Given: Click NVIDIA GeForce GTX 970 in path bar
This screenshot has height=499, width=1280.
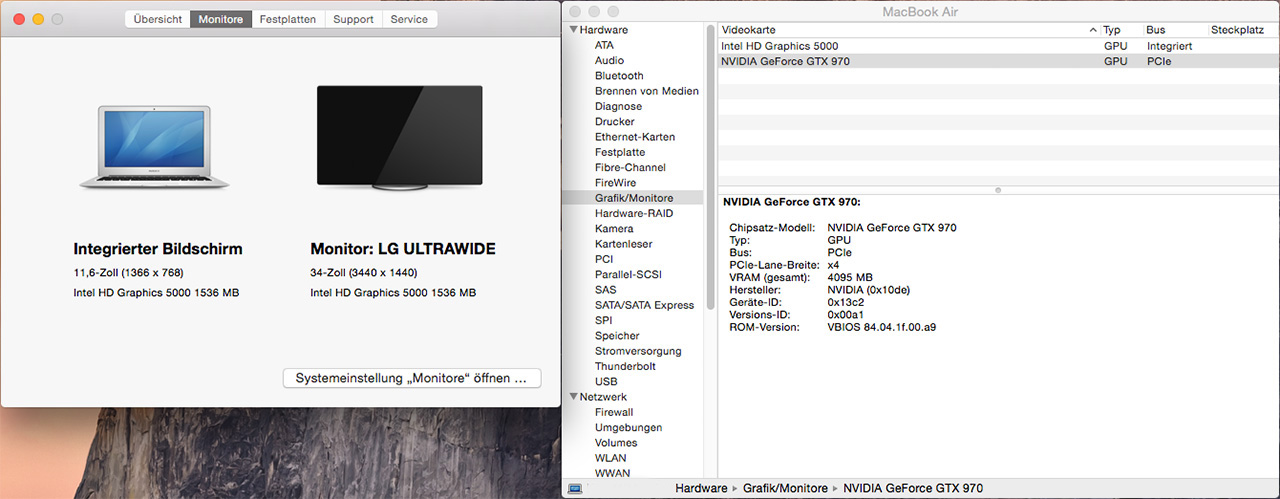Looking at the screenshot, I should 913,489.
